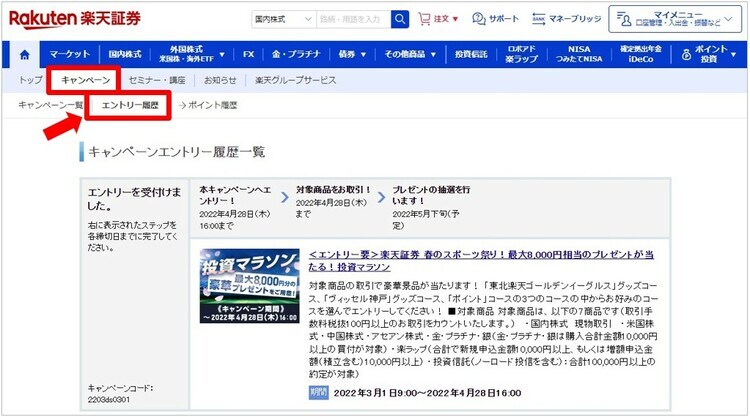The image size is (750, 417).
Task: Open the 国内株式 navigation menu
Action: tap(125, 55)
